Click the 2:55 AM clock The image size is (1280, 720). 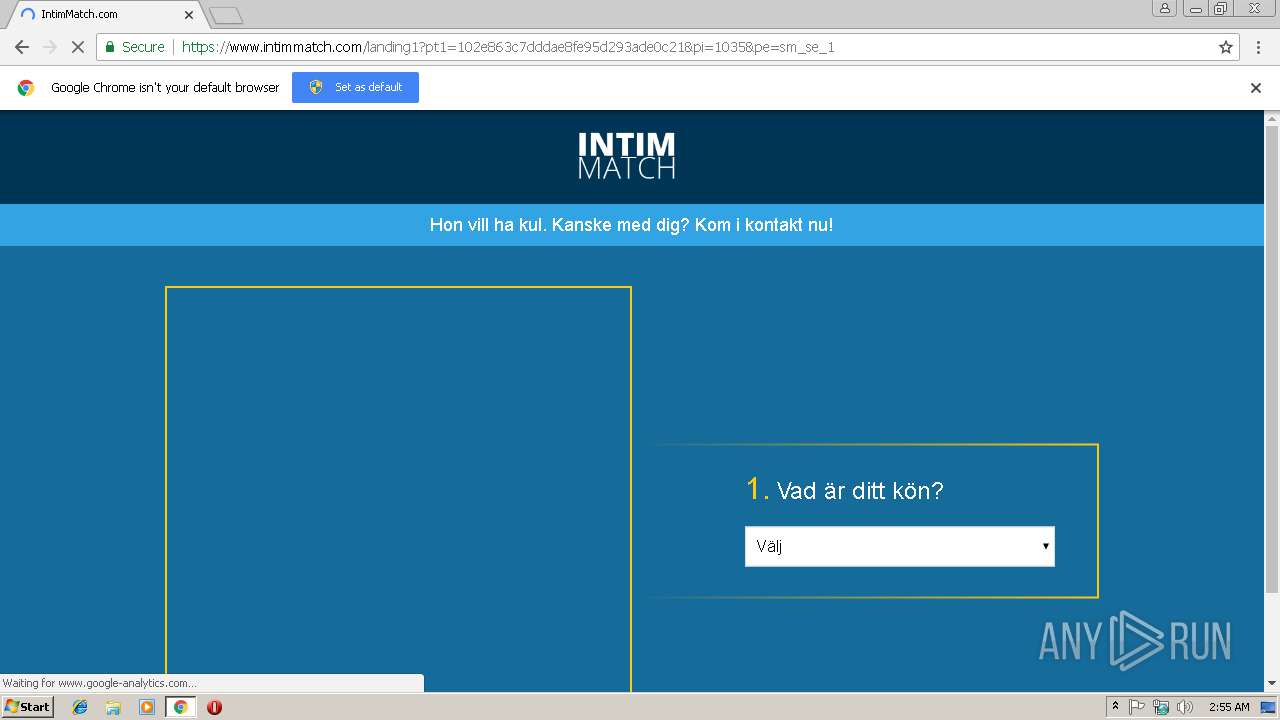[1229, 707]
